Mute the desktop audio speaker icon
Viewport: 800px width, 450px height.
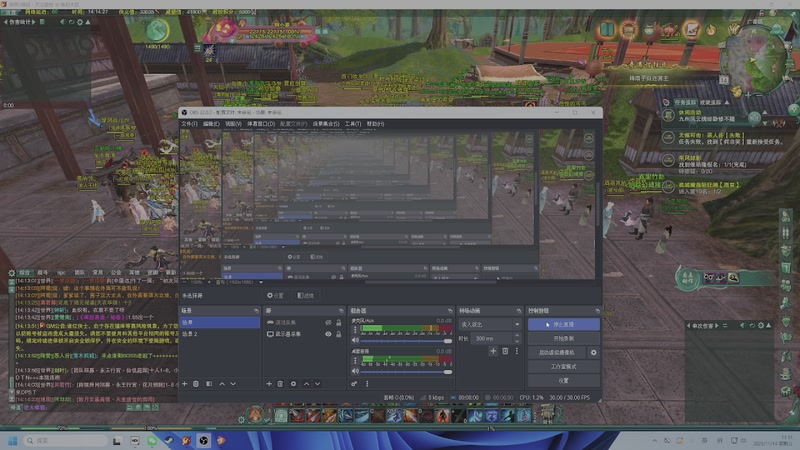click(x=355, y=371)
